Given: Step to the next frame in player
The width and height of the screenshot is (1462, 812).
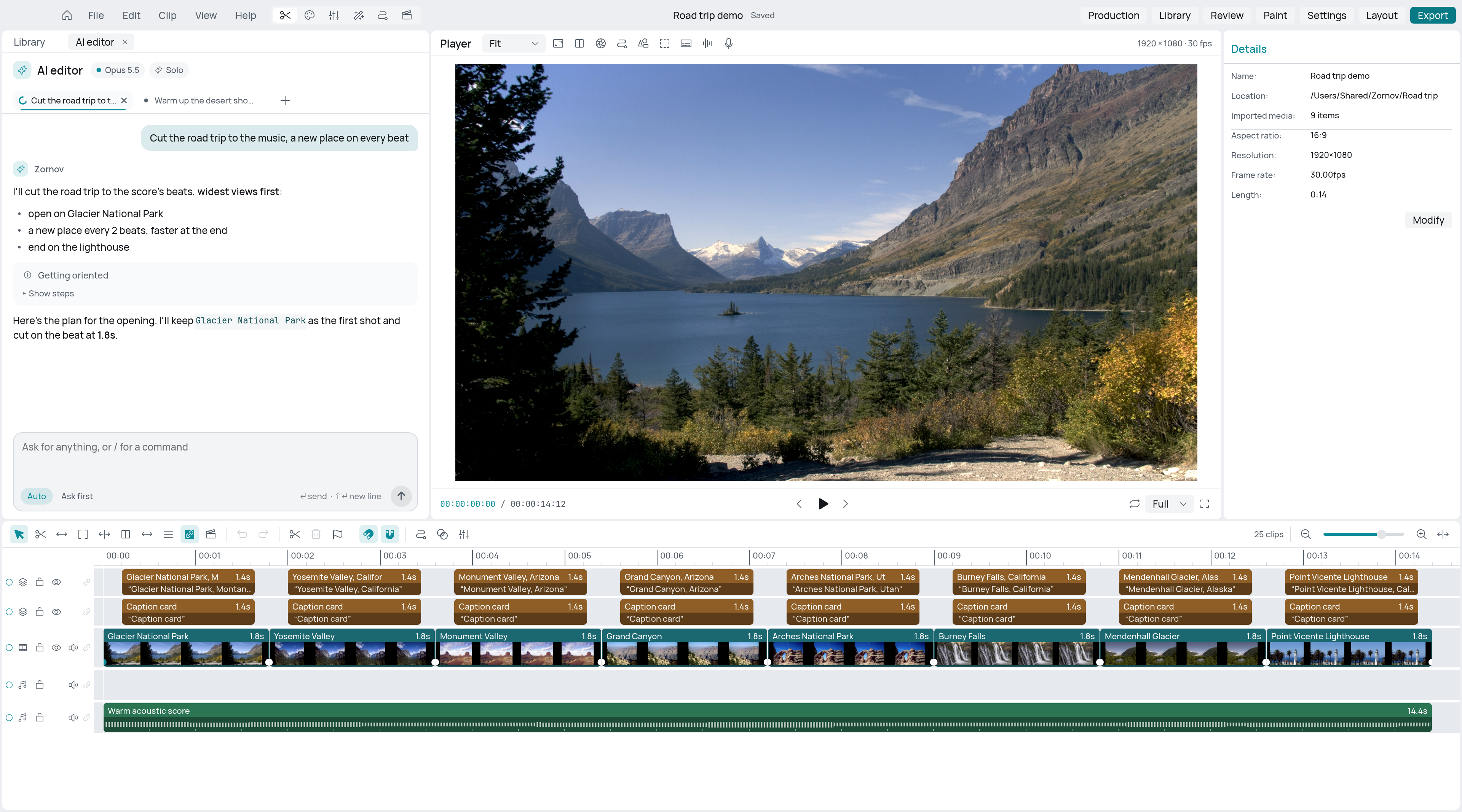Looking at the screenshot, I should [x=845, y=504].
